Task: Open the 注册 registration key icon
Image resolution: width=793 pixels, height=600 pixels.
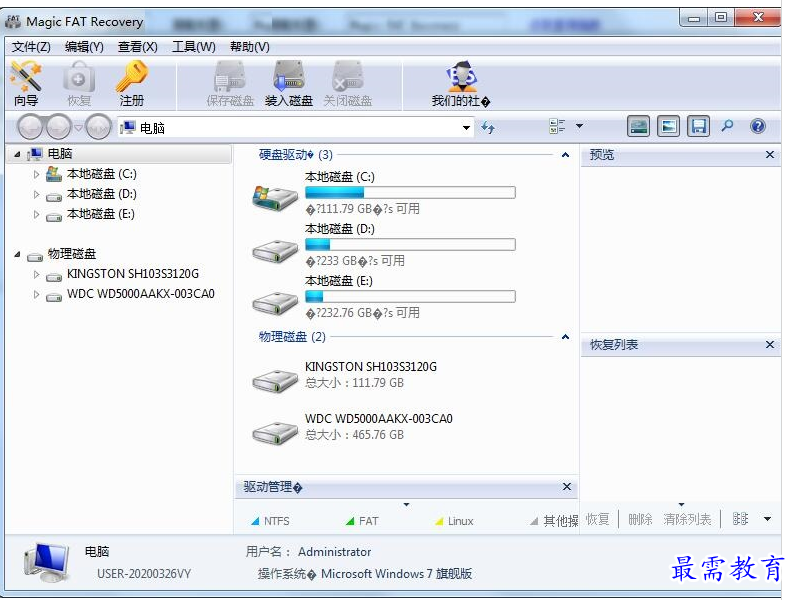Action: pyautogui.click(x=131, y=83)
